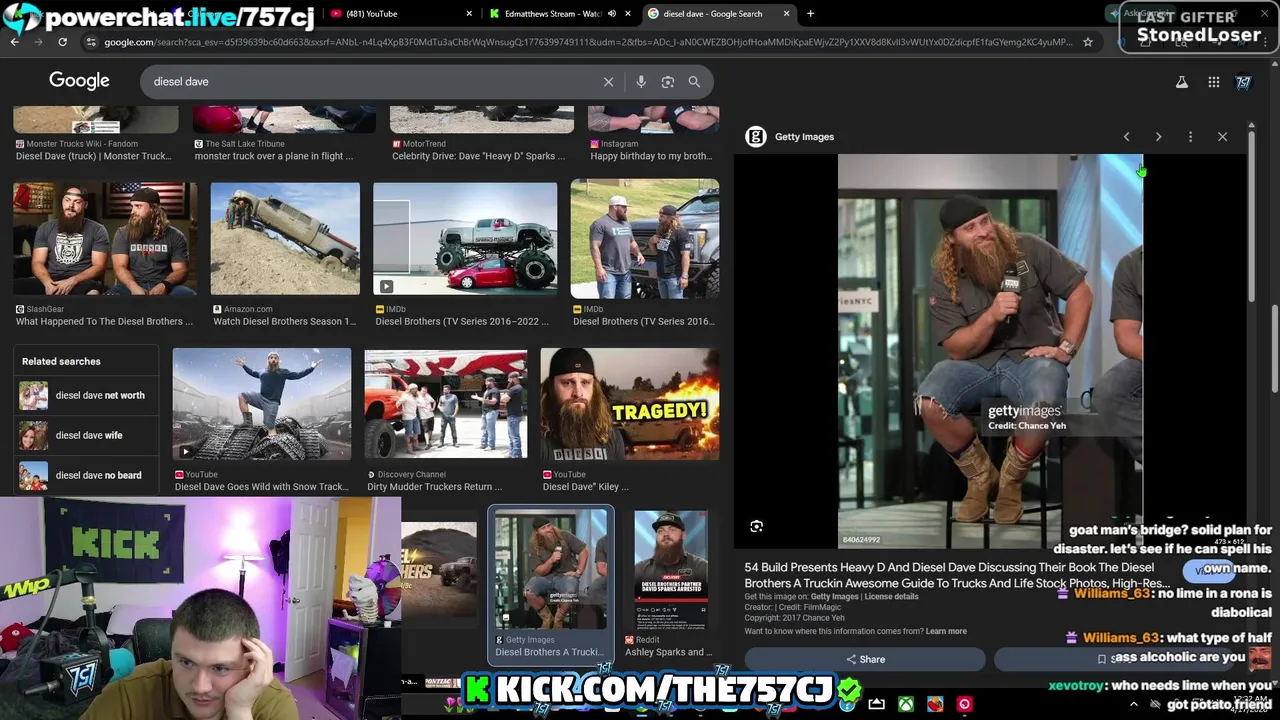View site information icon in address bar

[x=91, y=42]
